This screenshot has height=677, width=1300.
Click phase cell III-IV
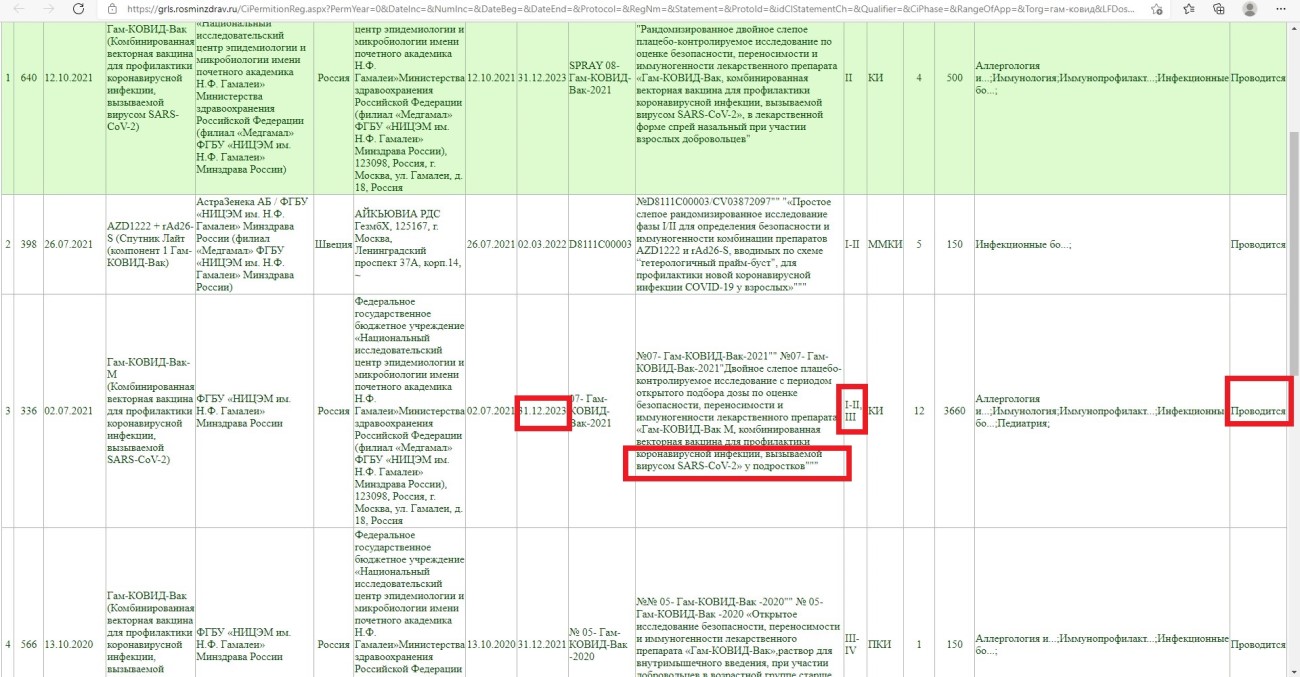[853, 645]
